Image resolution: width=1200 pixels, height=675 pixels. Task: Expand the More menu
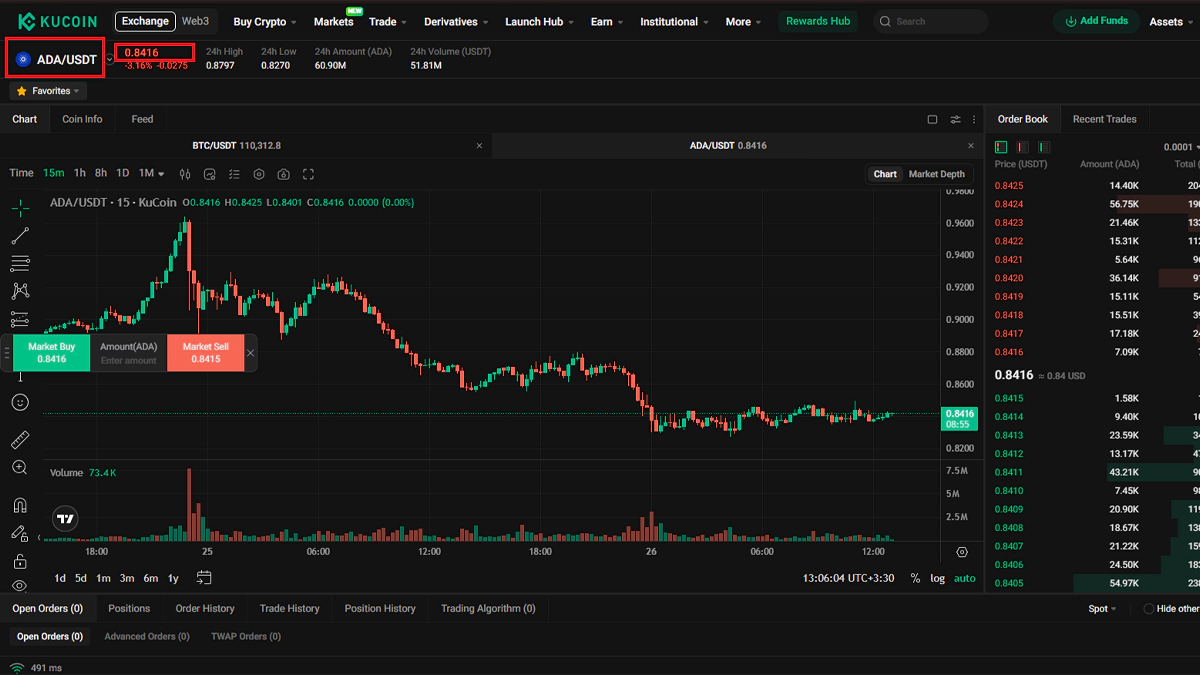coord(743,22)
